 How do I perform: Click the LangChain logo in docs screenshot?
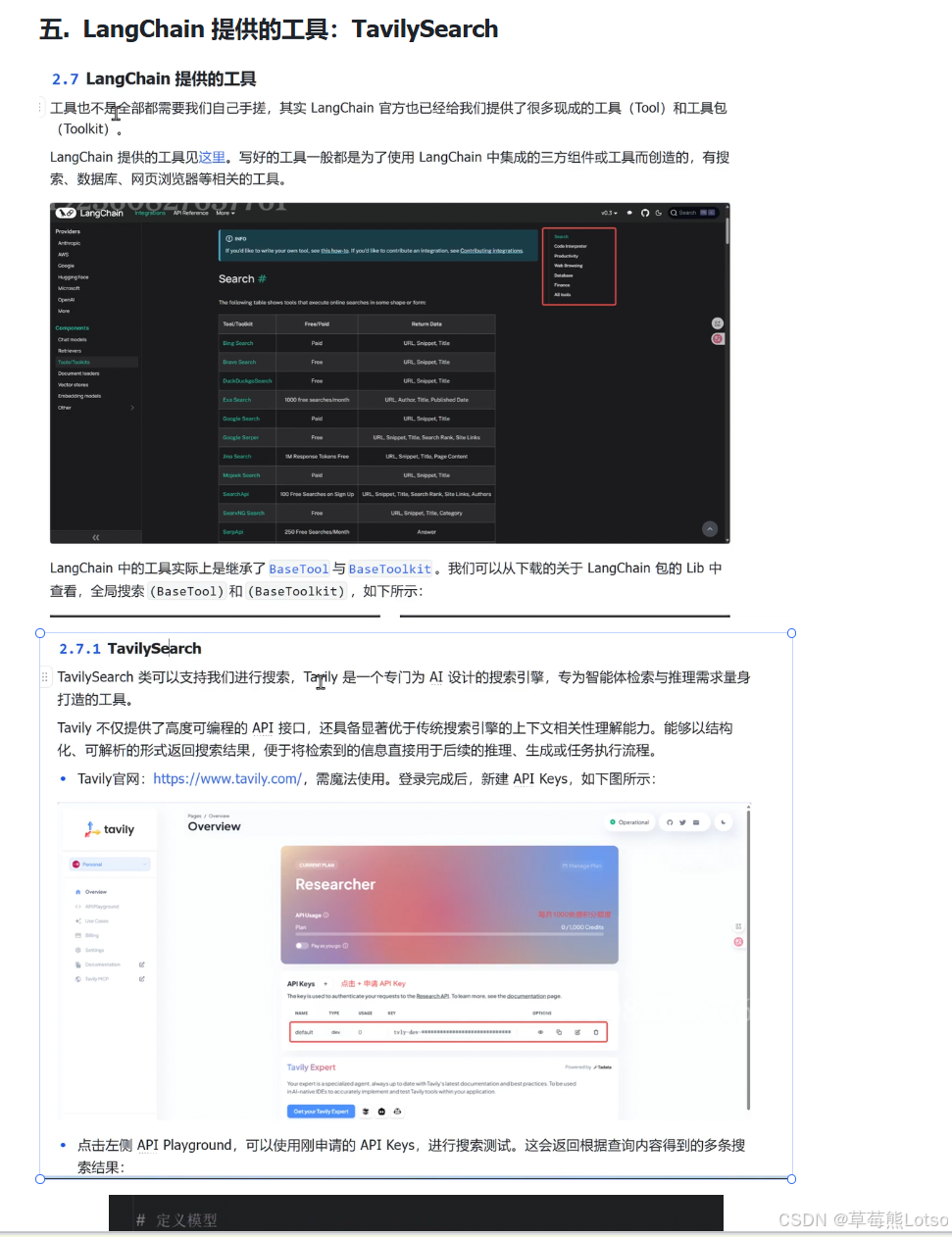pyautogui.click(x=89, y=213)
